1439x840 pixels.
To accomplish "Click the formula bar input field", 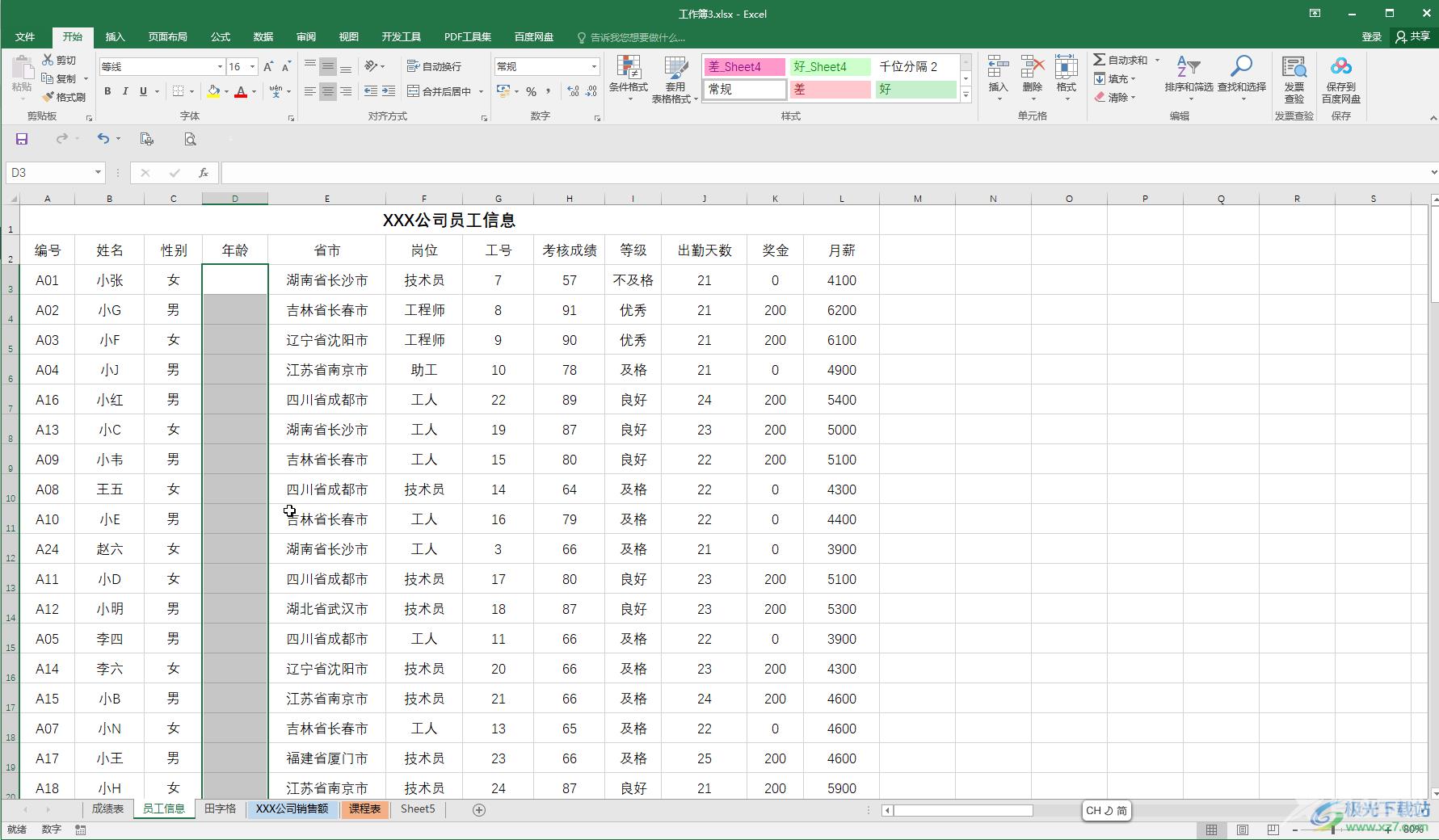I will tap(824, 173).
